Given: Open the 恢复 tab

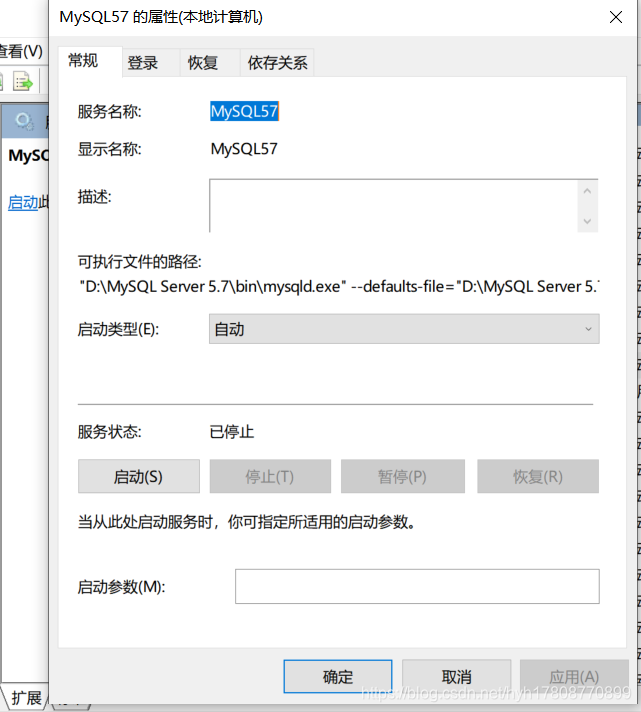Looking at the screenshot, I should (x=210, y=63).
